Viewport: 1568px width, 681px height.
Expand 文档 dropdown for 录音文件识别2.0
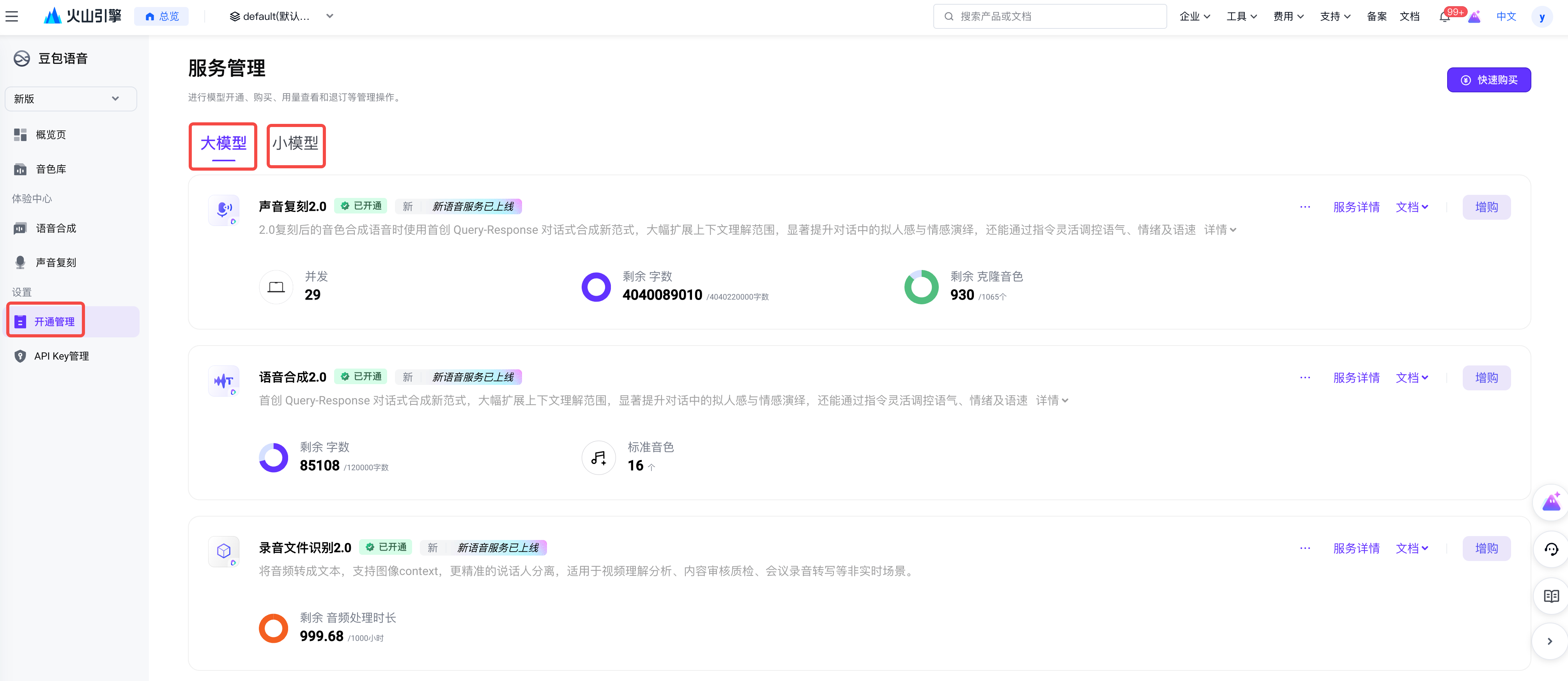pos(1412,549)
